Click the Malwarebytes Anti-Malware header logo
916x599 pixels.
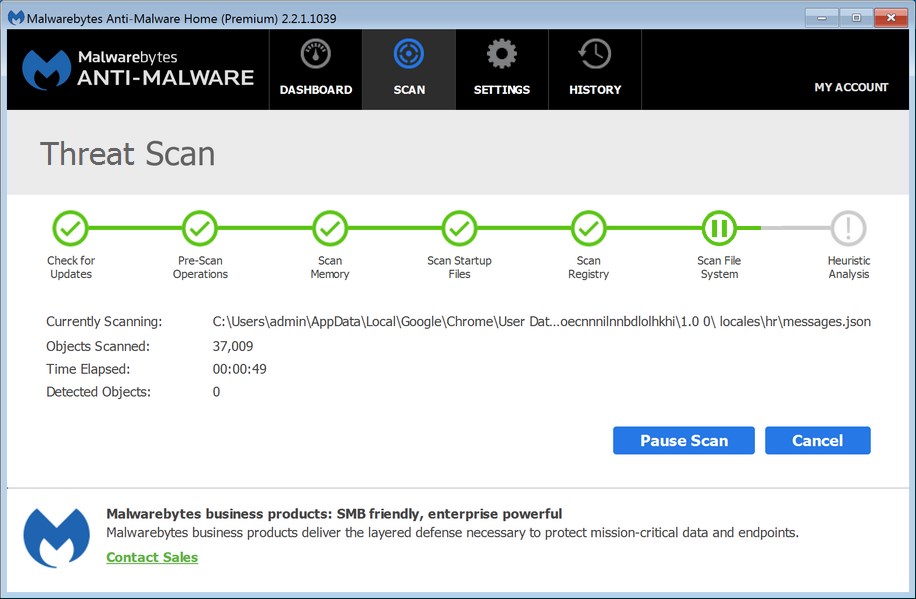(138, 70)
